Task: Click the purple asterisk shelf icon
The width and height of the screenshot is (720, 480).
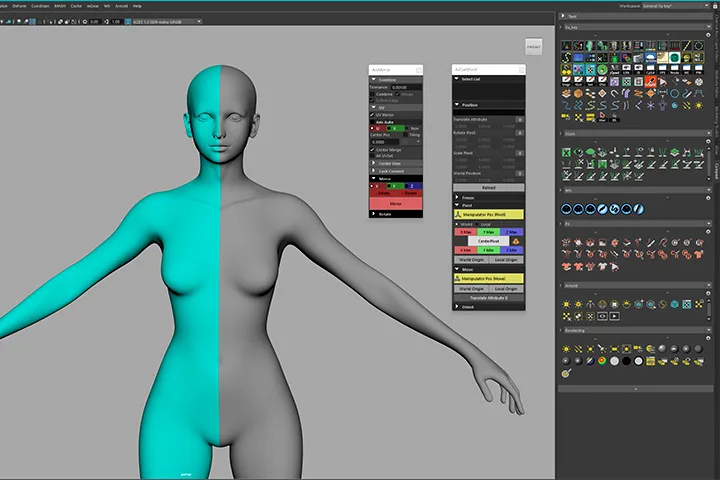Action: point(650,106)
